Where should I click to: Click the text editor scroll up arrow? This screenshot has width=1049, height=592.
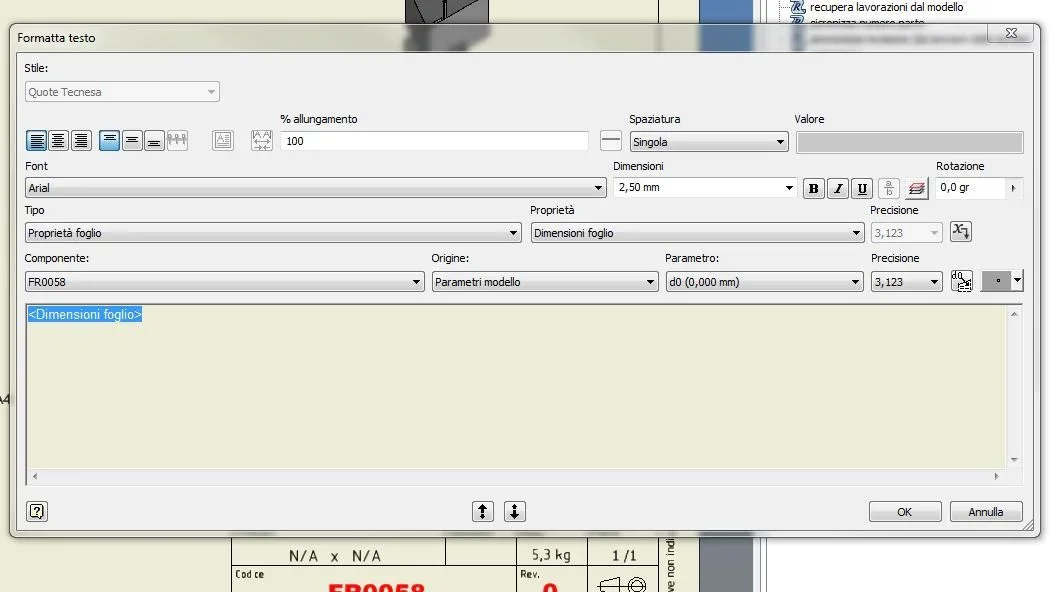pos(1014,314)
